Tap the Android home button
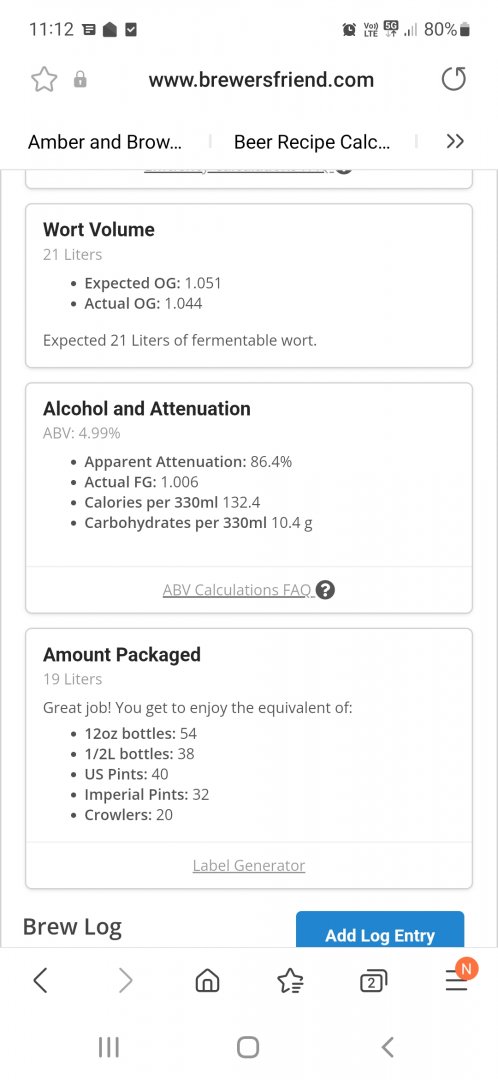498x1080 pixels. (x=248, y=1047)
